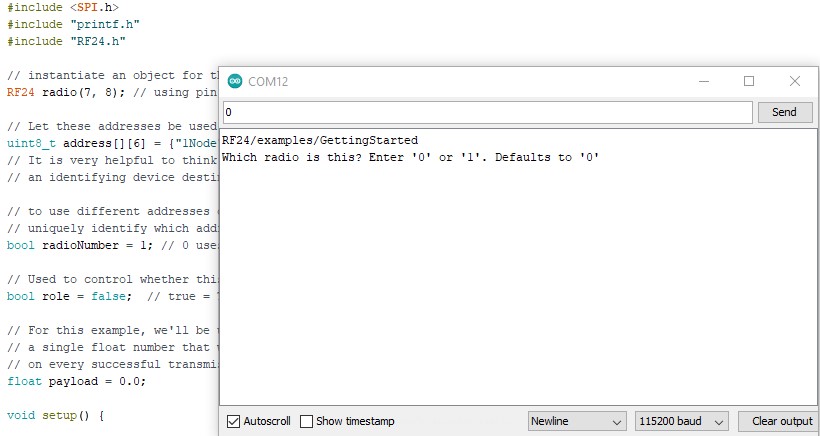
Task: Open the Newline line-ending dropdown
Action: [x=577, y=421]
